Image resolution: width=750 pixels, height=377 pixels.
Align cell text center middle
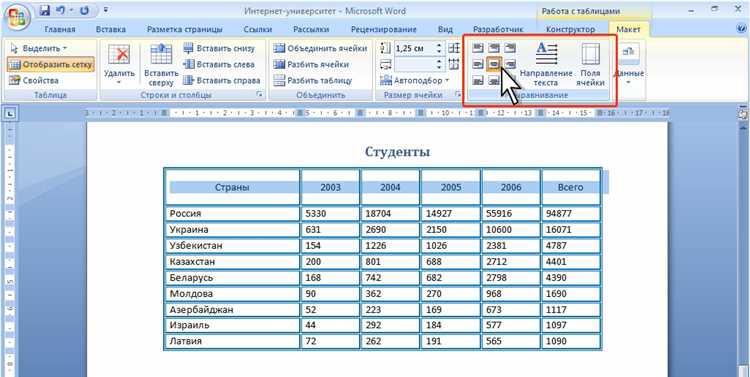coord(494,64)
